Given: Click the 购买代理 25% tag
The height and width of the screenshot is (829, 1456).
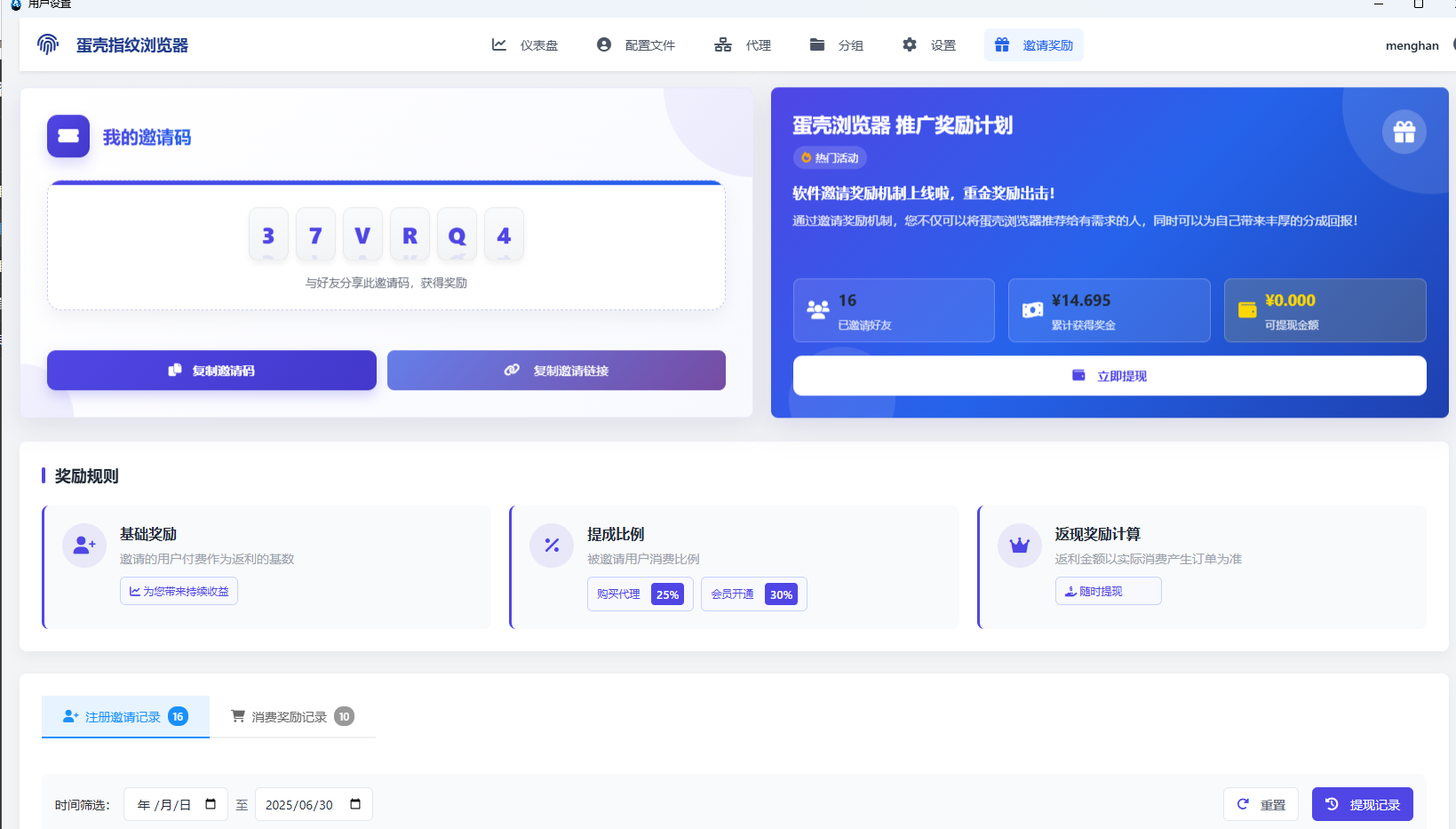Looking at the screenshot, I should [x=640, y=594].
